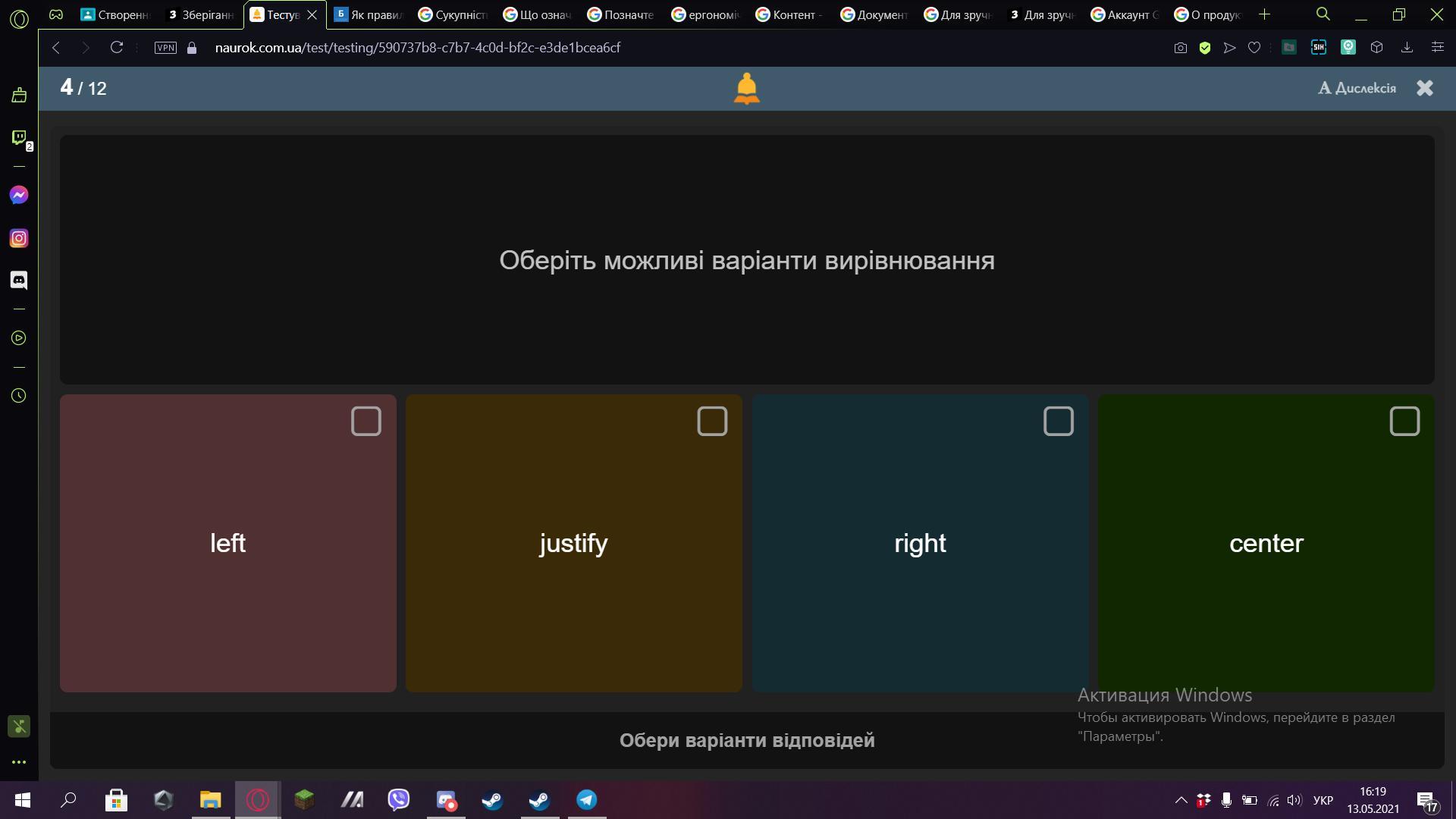The width and height of the screenshot is (1456, 819).
Task: Check the "left" answer checkbox
Action: point(366,421)
